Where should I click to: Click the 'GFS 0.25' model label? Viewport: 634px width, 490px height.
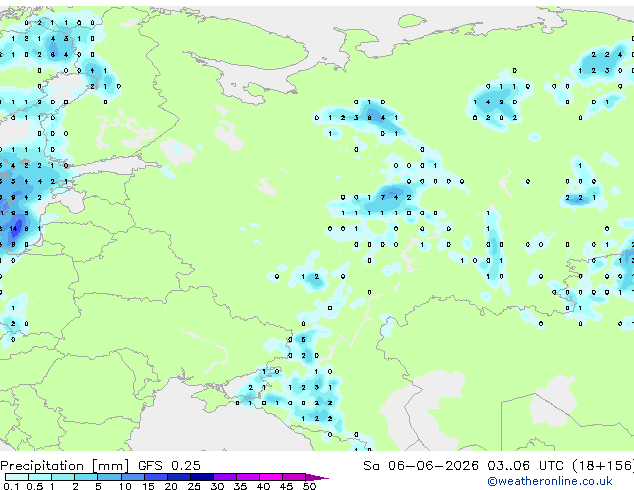[x=169, y=466]
